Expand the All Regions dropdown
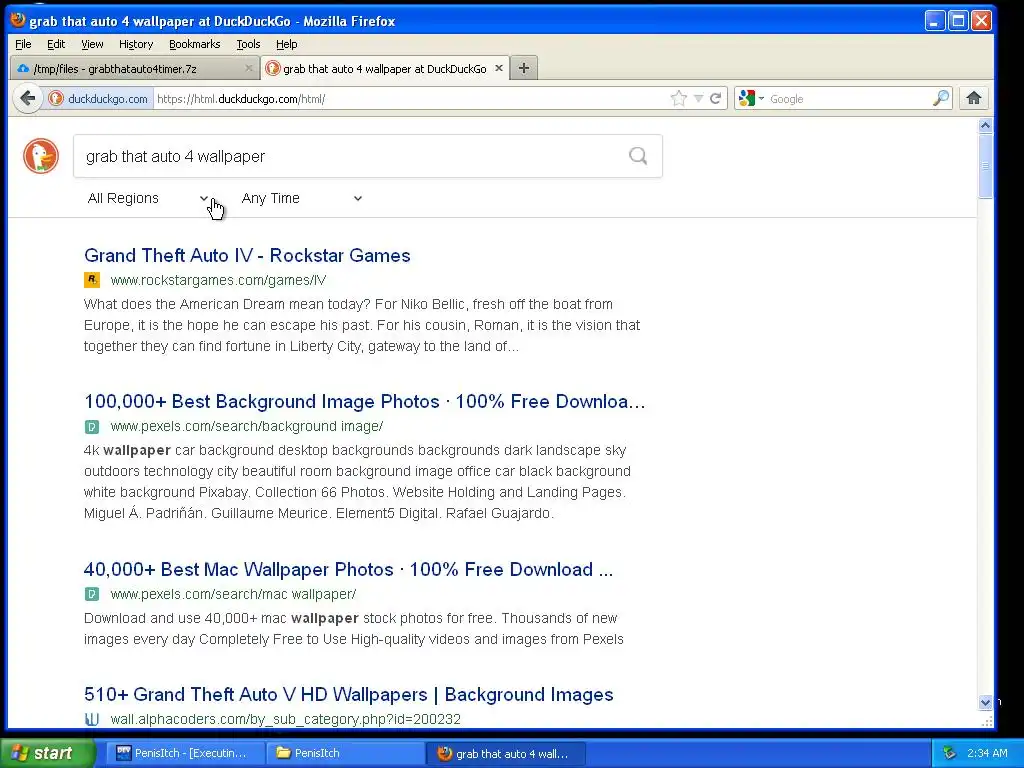This screenshot has width=1024, height=768. pos(148,198)
